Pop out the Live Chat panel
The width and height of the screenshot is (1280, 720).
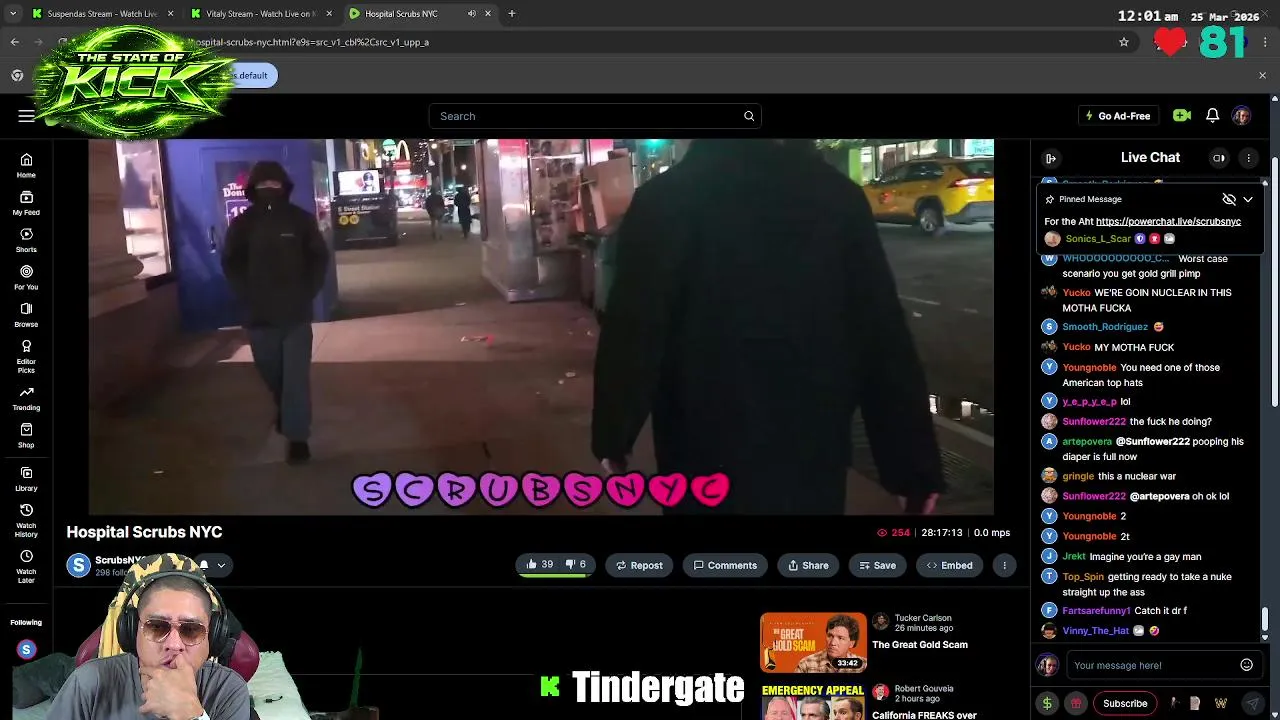pyautogui.click(x=1051, y=158)
